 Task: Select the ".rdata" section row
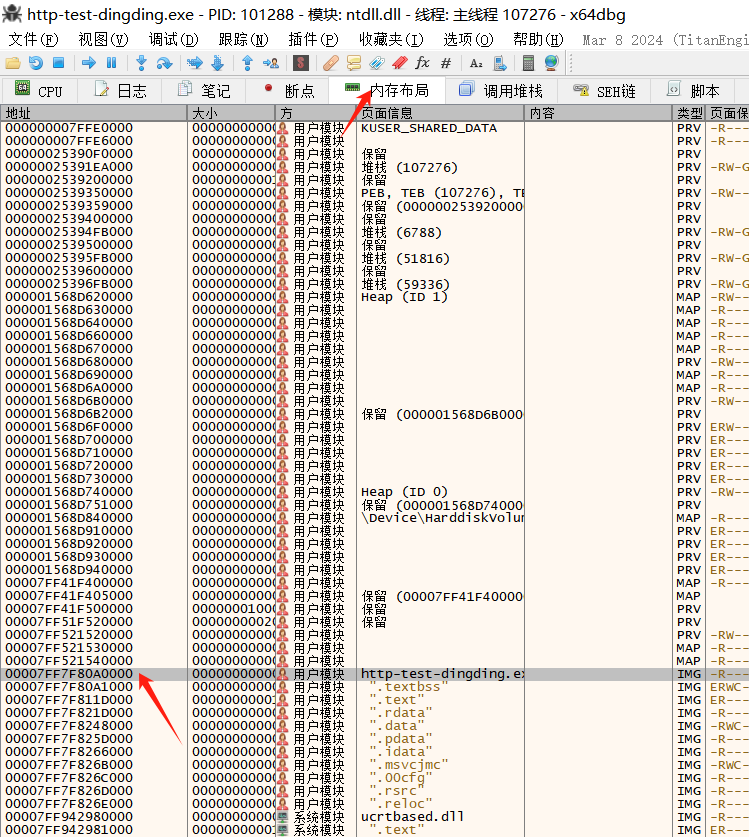click(x=375, y=713)
